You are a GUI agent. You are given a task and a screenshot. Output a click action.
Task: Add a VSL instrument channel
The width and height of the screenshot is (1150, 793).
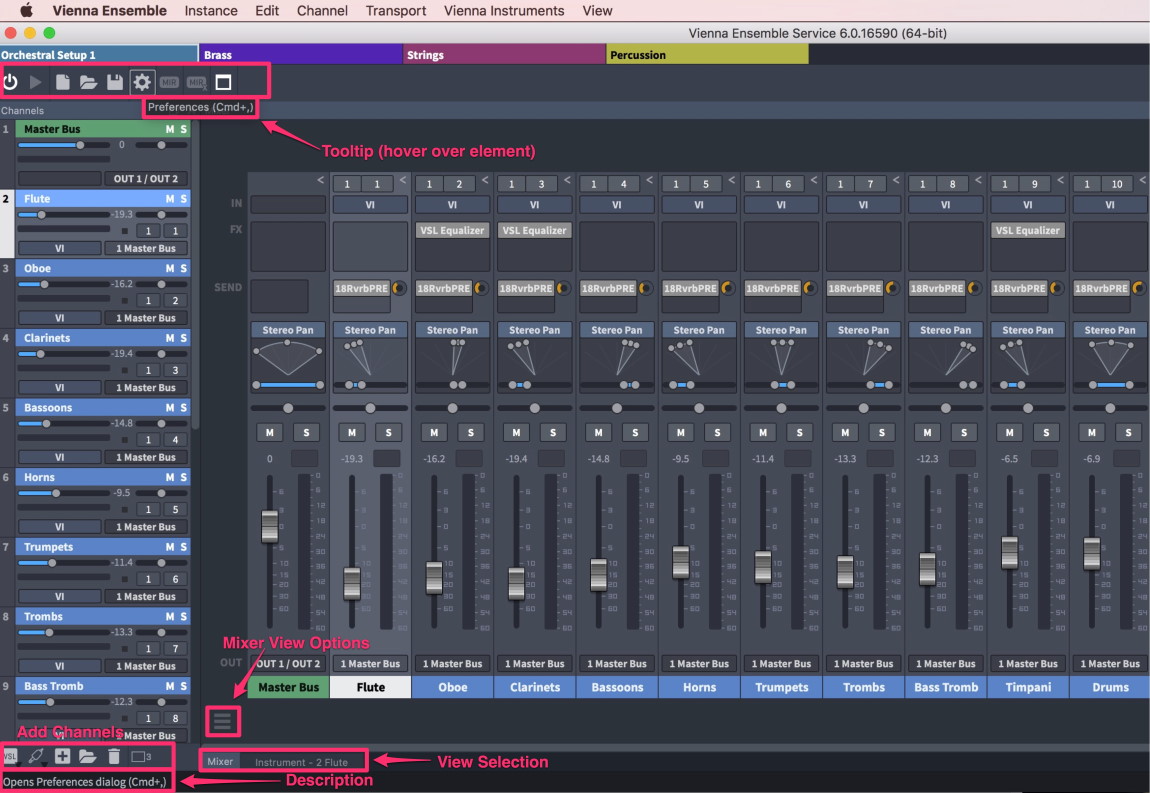(10, 756)
